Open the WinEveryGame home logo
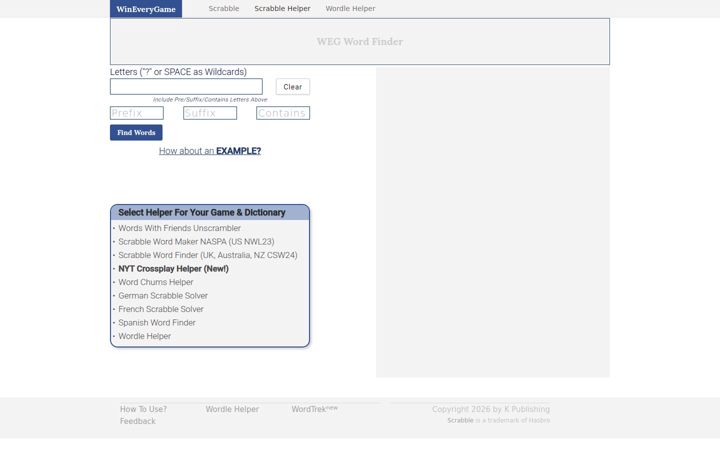The image size is (720, 450). tap(146, 9)
